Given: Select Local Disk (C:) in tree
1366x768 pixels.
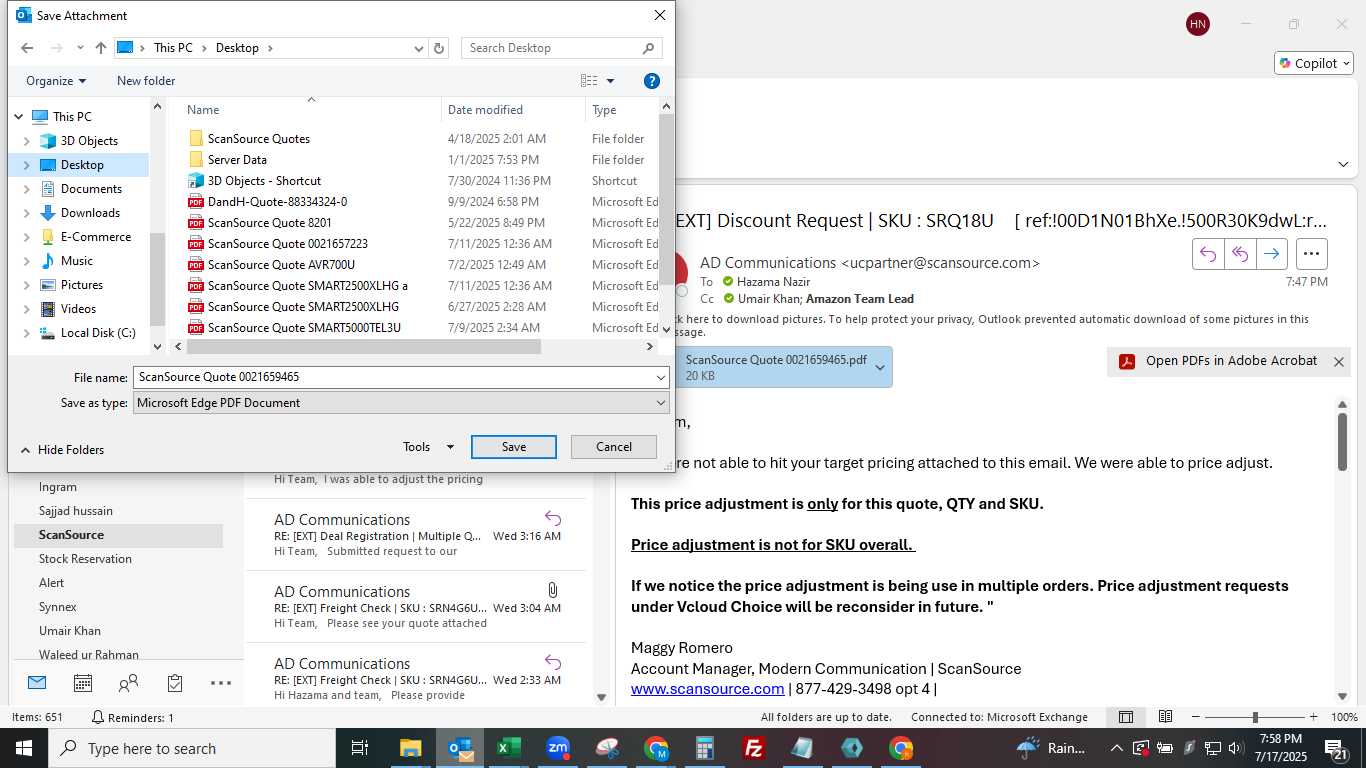Looking at the screenshot, I should [x=98, y=333].
